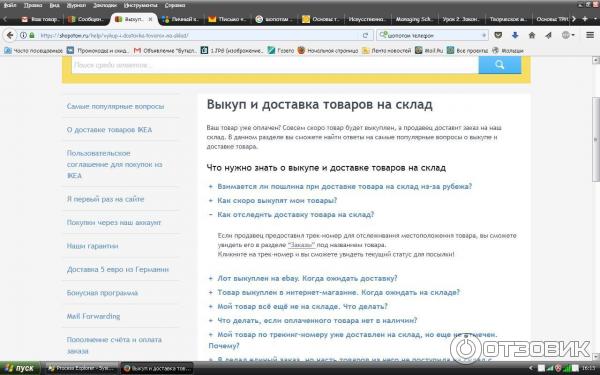Open the Файл menu

[10, 5]
